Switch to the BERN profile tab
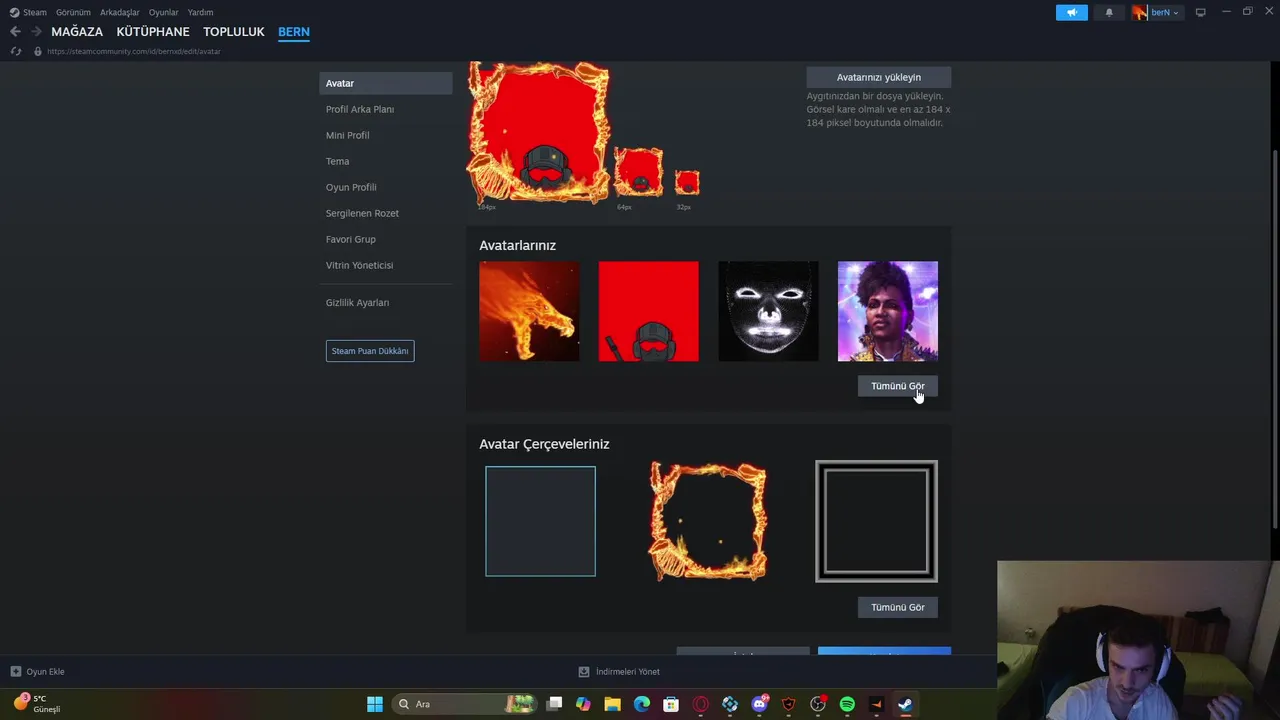Viewport: 1280px width, 720px height. pyautogui.click(x=294, y=32)
